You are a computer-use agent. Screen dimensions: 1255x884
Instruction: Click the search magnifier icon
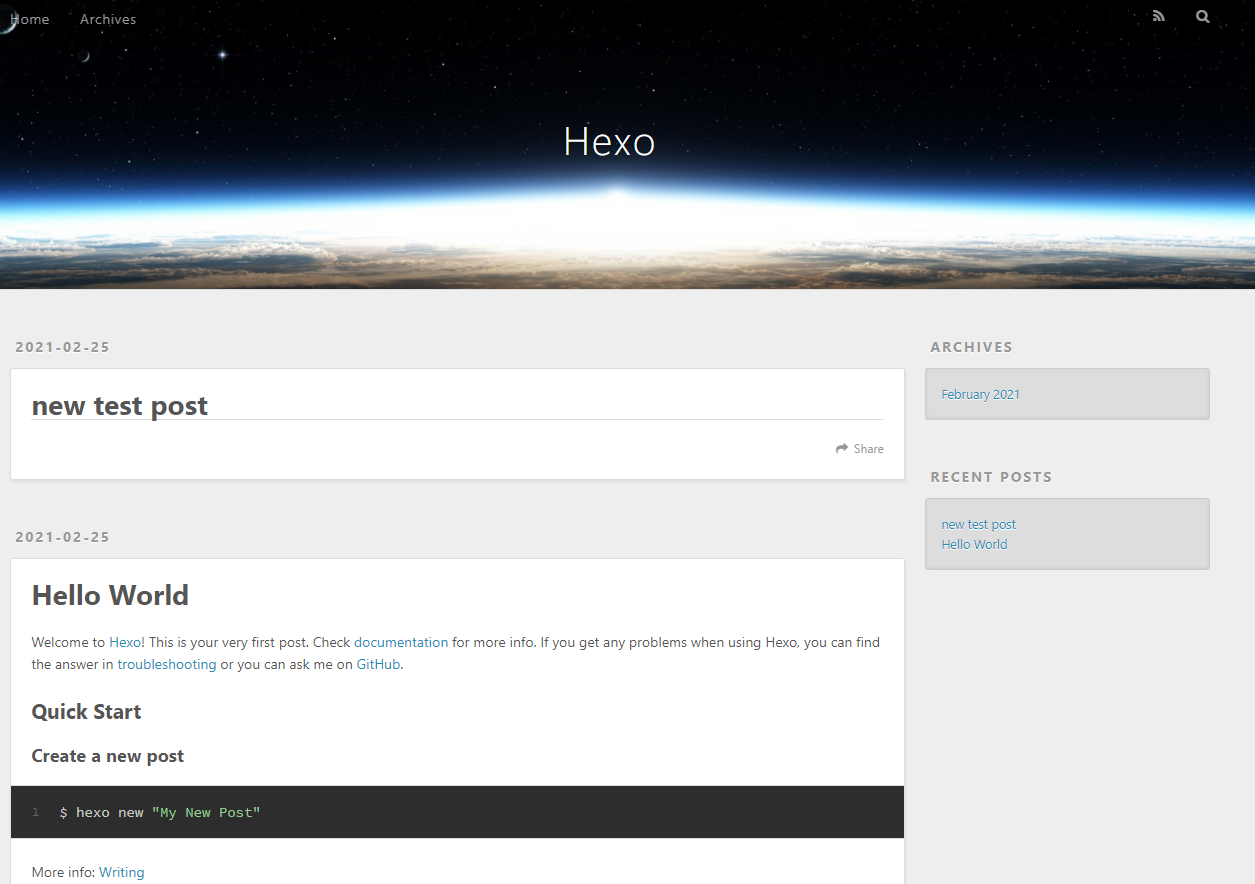point(1202,16)
